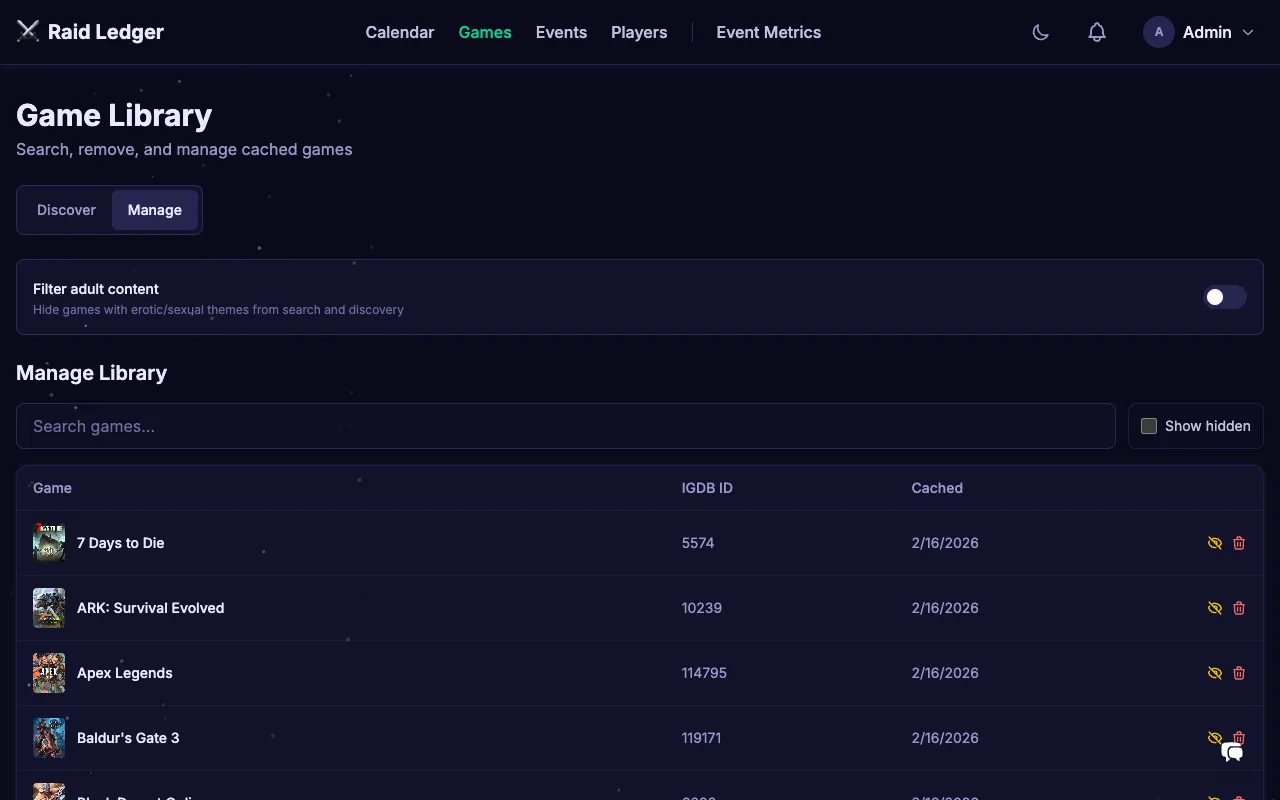Check the Show hidden checkbox
The image size is (1280, 800).
(x=1148, y=426)
